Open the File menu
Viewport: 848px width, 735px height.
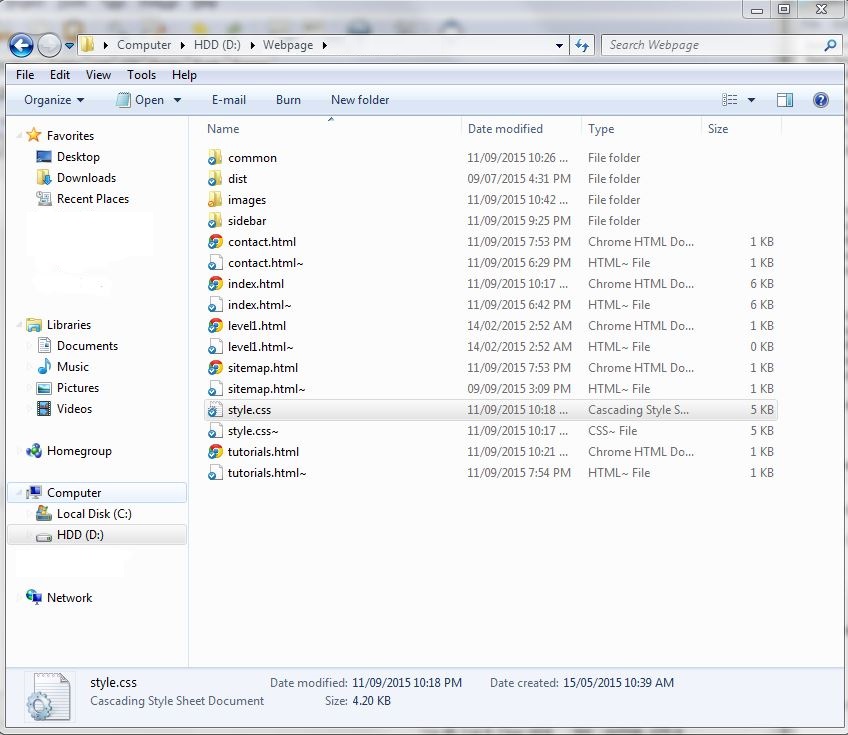25,75
